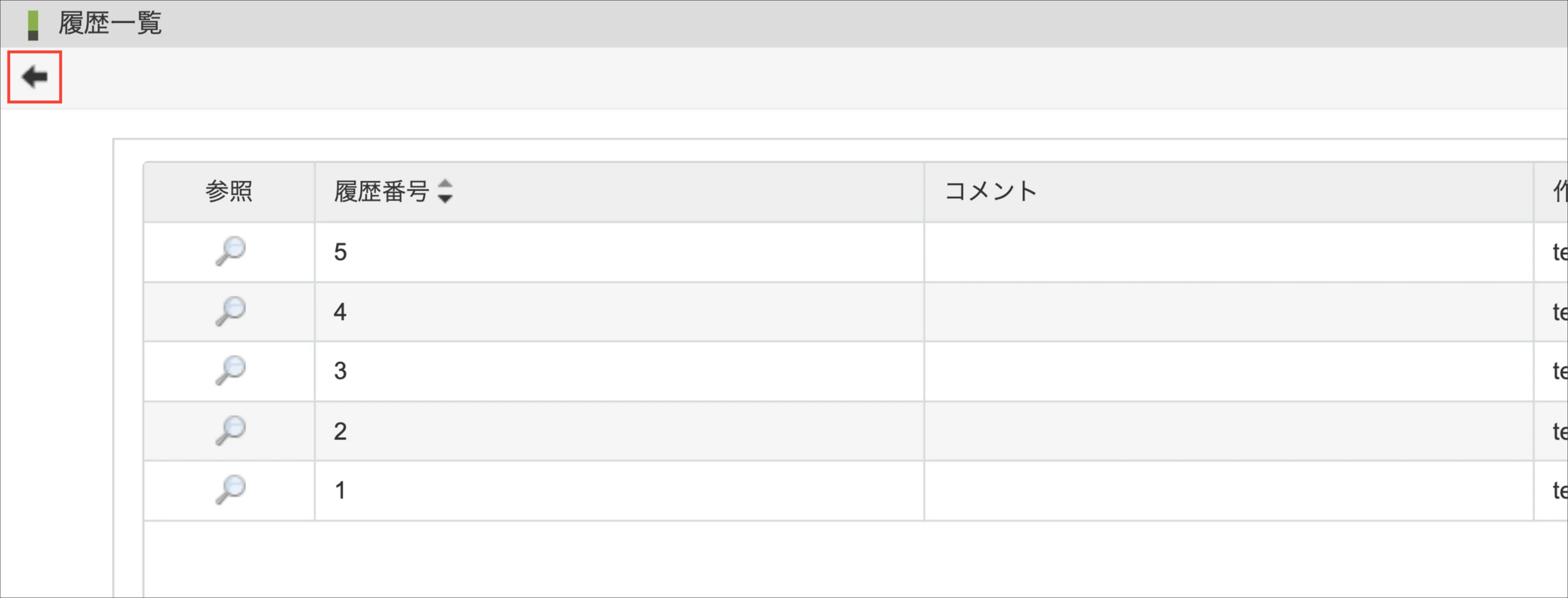Select history number cell 2
The width and height of the screenshot is (1568, 598).
340,431
